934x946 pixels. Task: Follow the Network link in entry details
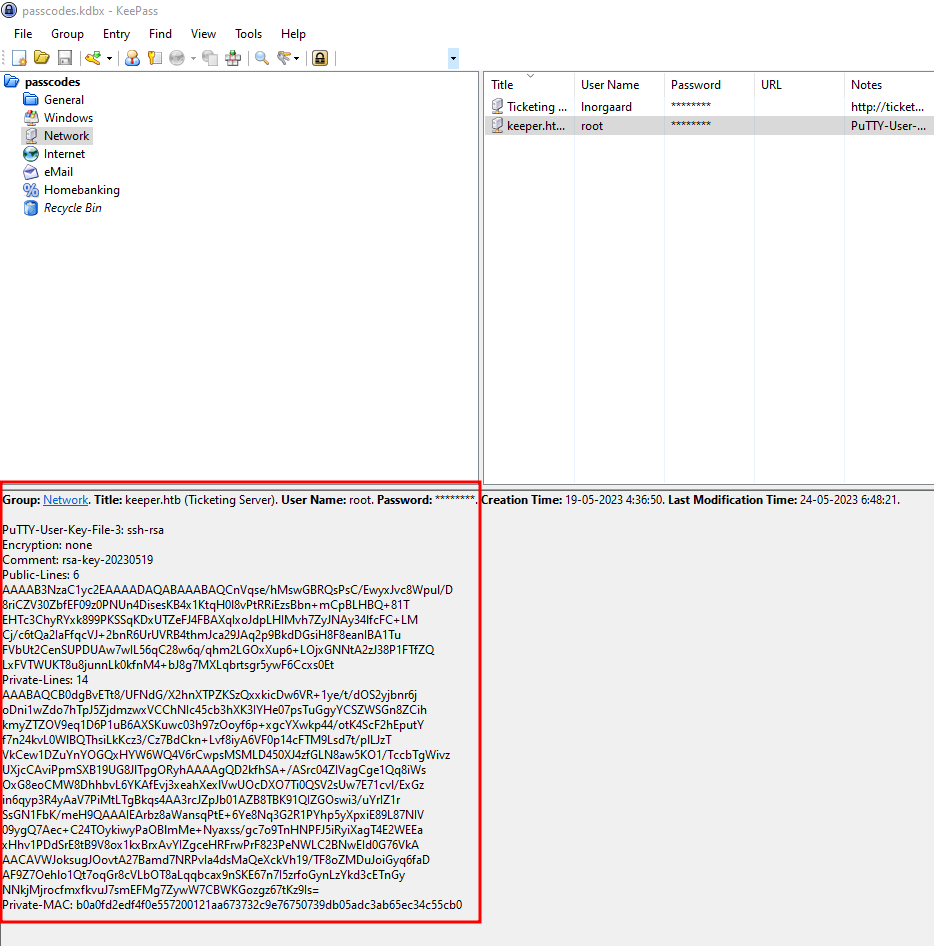pyautogui.click(x=66, y=500)
